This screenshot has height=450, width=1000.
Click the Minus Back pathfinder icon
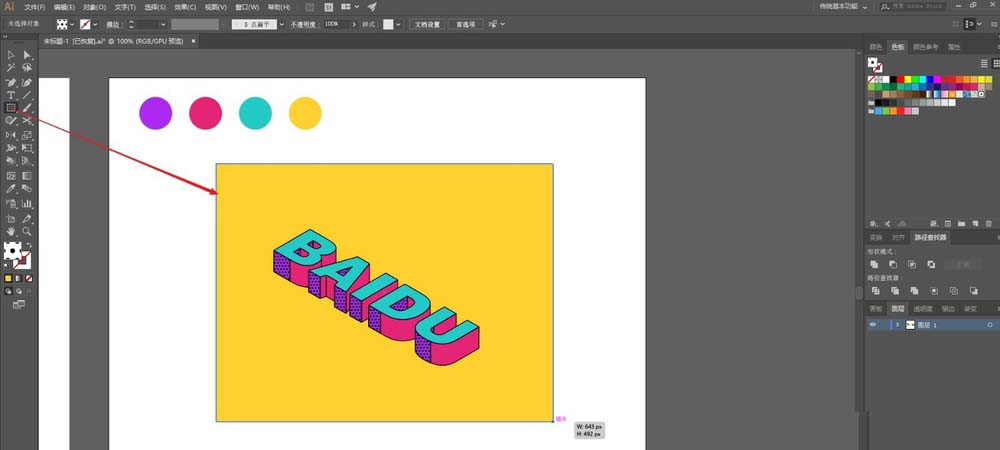click(974, 291)
